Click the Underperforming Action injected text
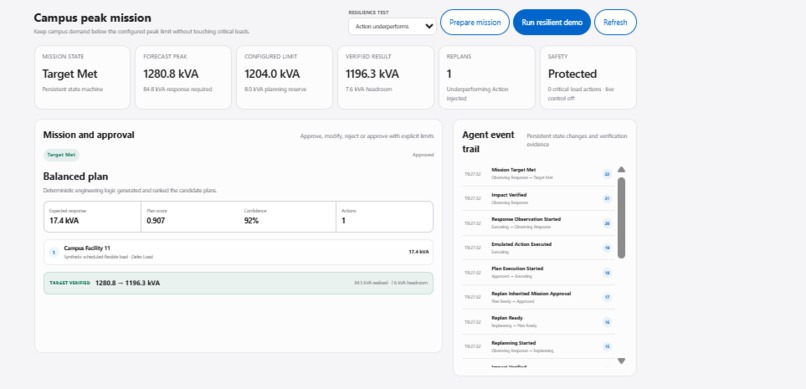Viewport: 806px width, 389px height. pyautogui.click(x=478, y=94)
